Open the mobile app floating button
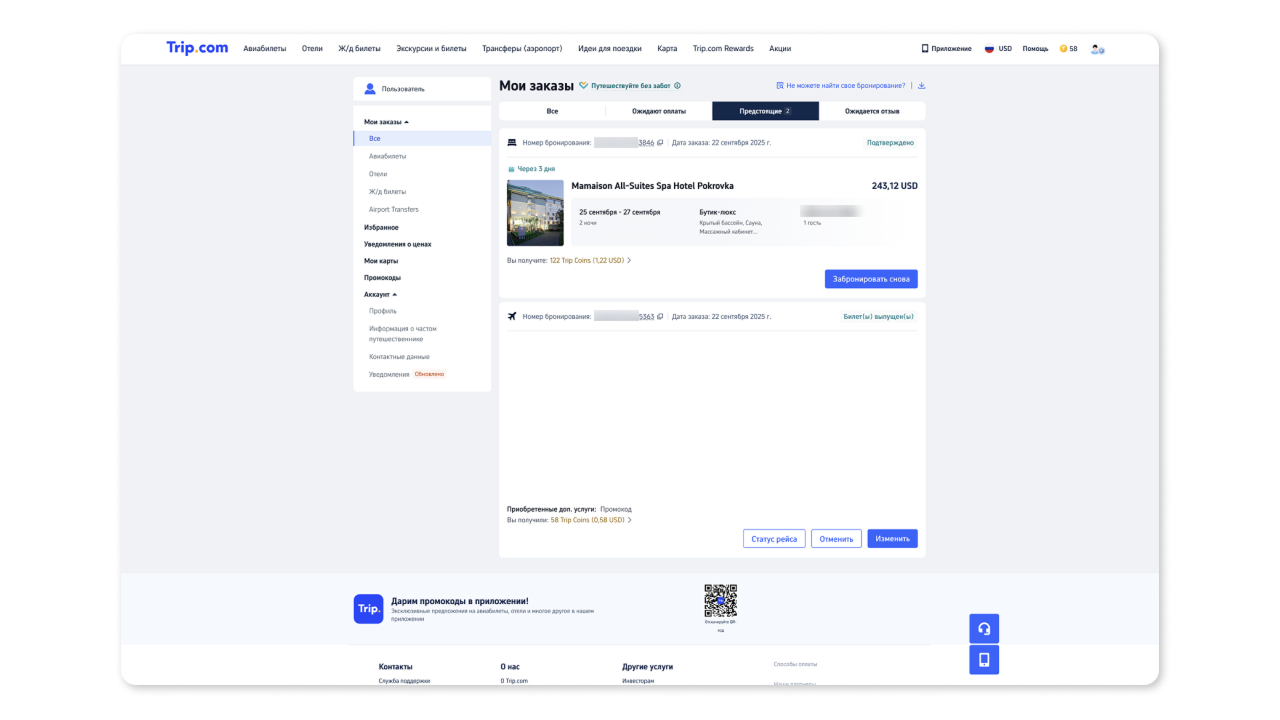Screen dimensions: 1280x720 pyautogui.click(x=984, y=660)
